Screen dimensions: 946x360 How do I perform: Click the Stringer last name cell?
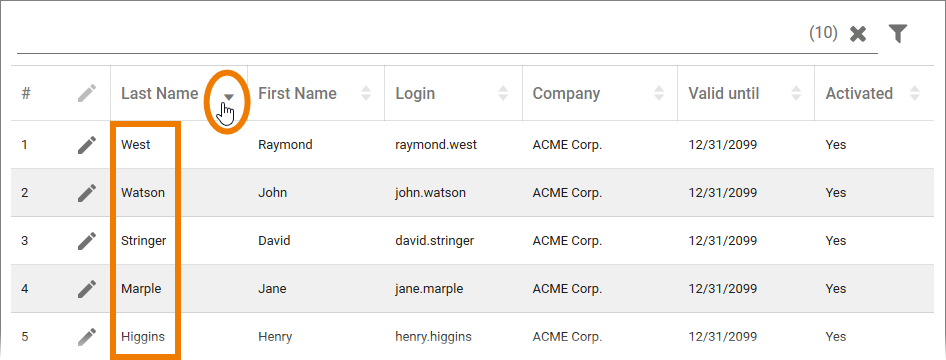(x=144, y=241)
